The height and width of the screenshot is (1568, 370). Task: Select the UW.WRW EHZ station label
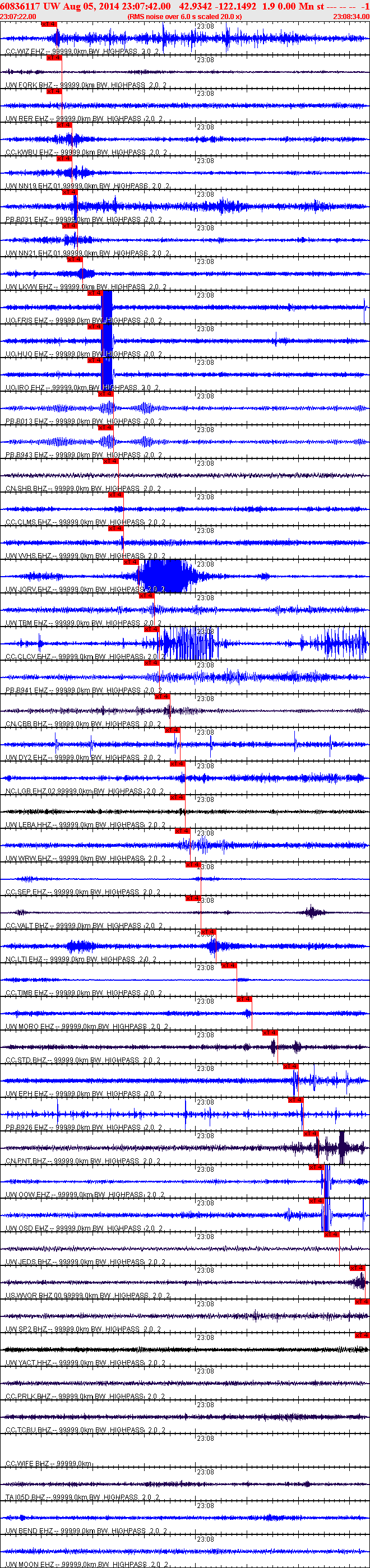click(86, 859)
